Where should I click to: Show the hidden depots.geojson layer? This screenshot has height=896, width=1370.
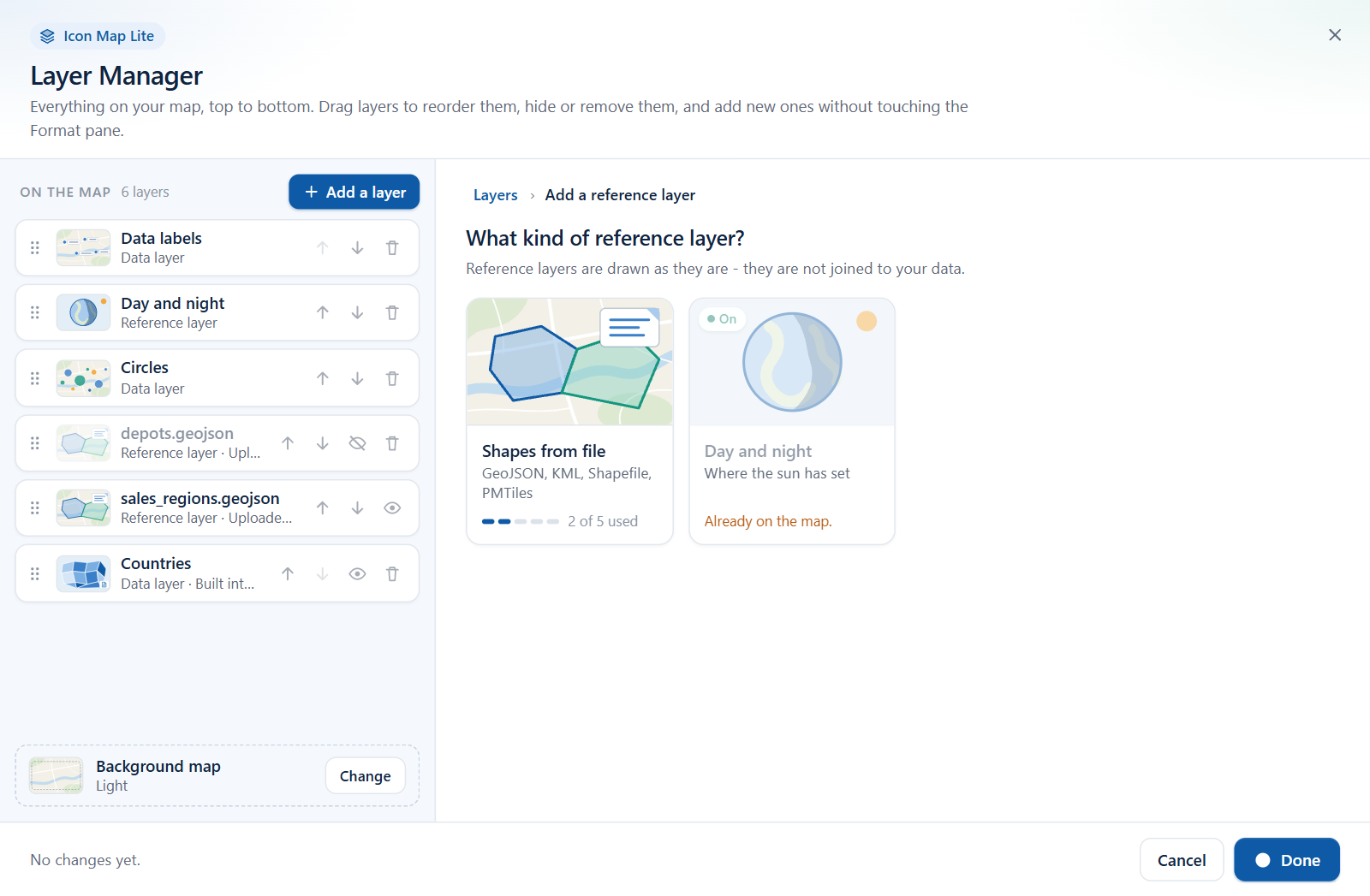[x=357, y=443]
